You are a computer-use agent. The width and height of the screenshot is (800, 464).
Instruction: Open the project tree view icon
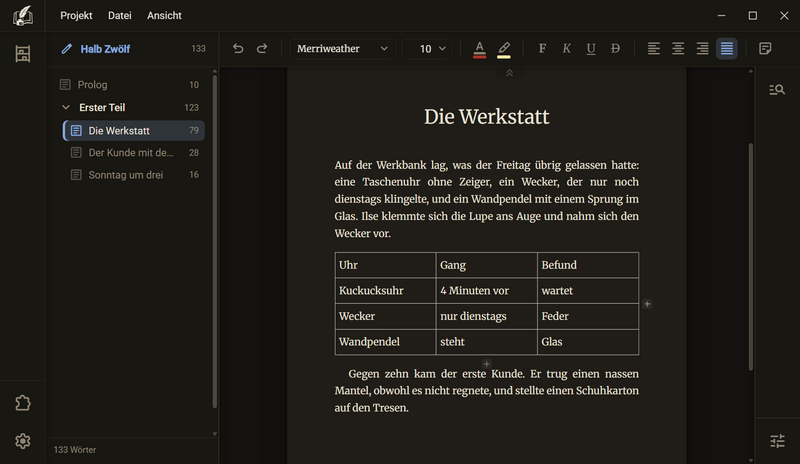click(22, 54)
